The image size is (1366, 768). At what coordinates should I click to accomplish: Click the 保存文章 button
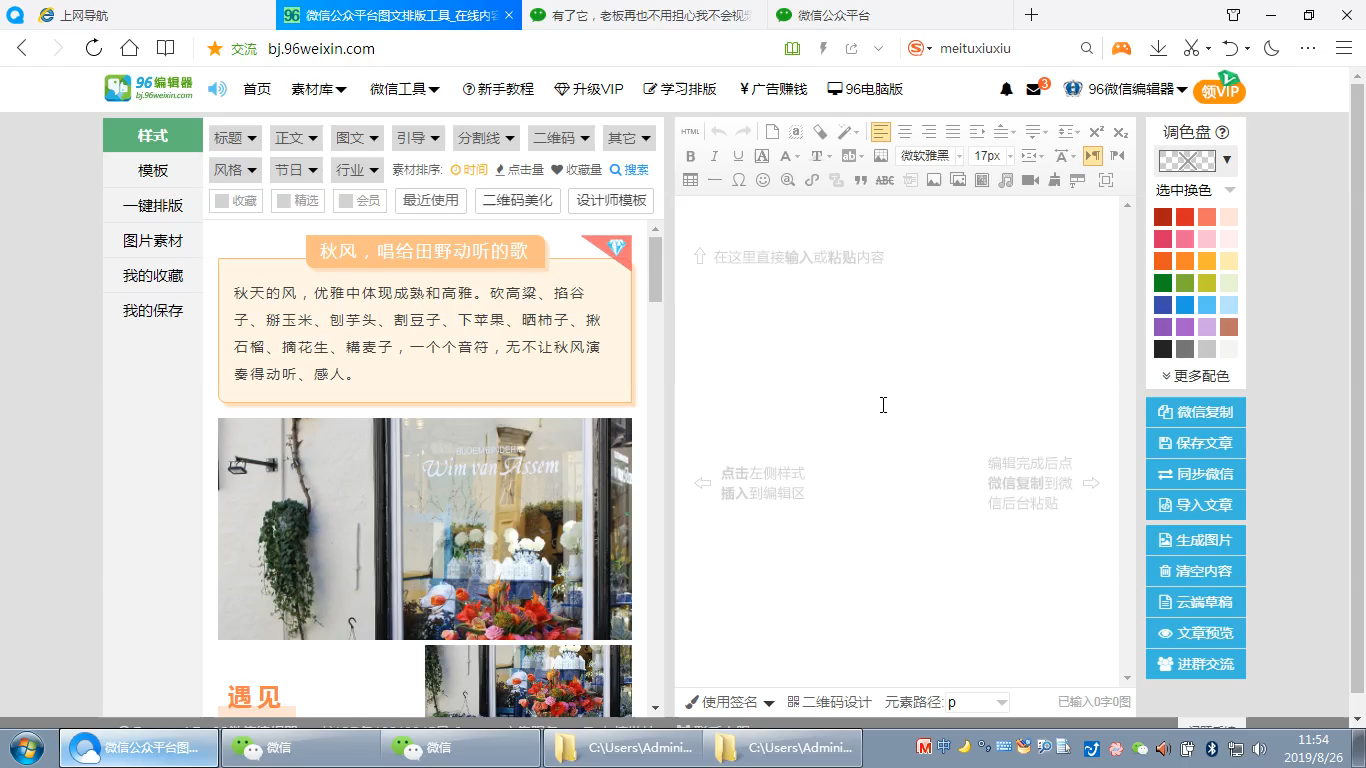pos(1195,443)
